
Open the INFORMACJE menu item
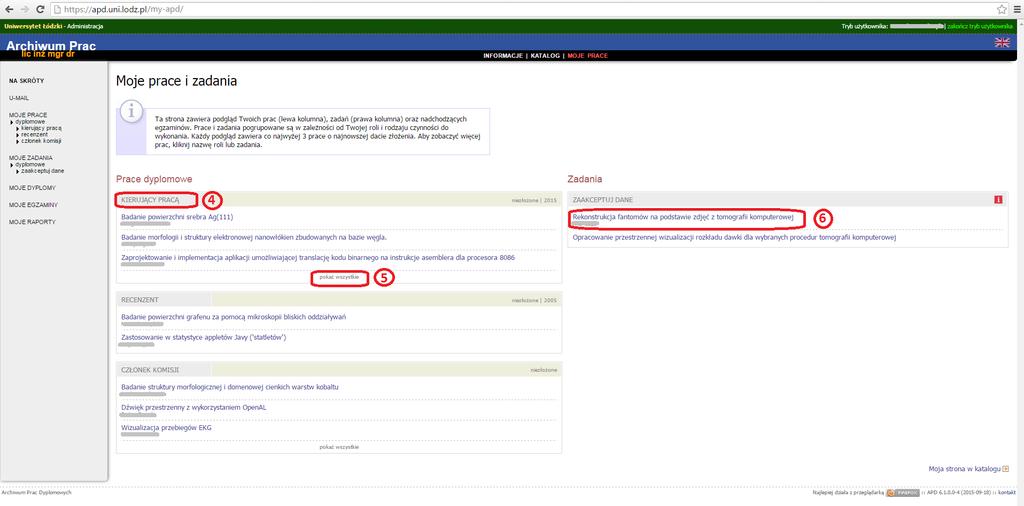(x=503, y=56)
